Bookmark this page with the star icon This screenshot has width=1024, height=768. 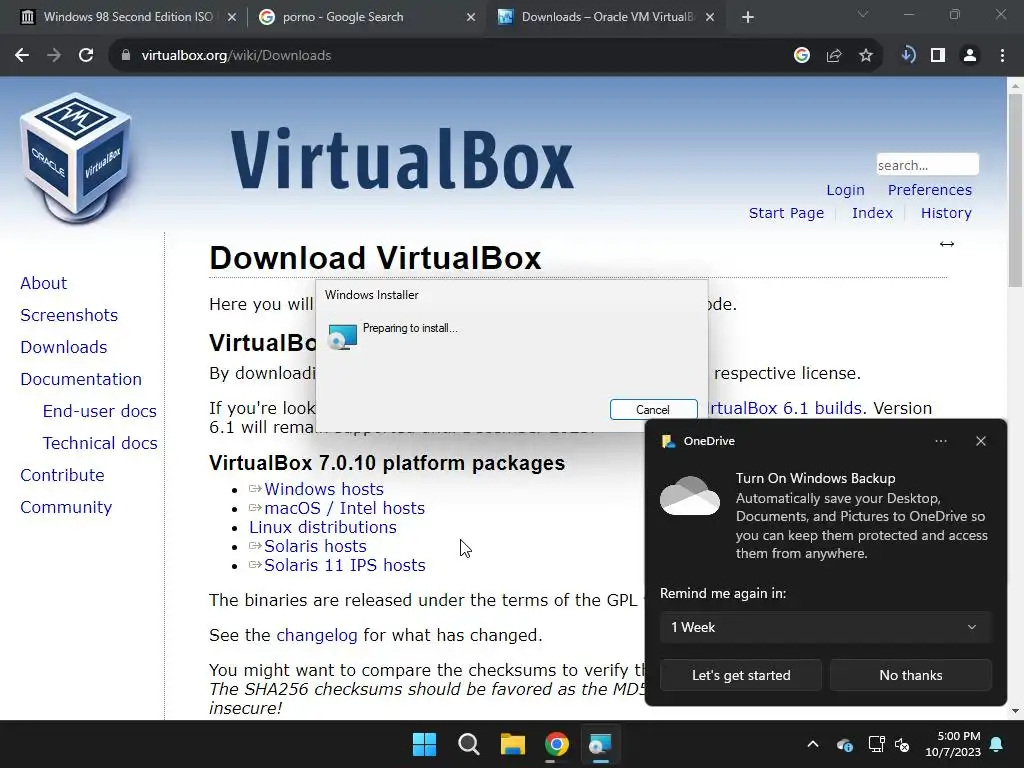pos(866,56)
